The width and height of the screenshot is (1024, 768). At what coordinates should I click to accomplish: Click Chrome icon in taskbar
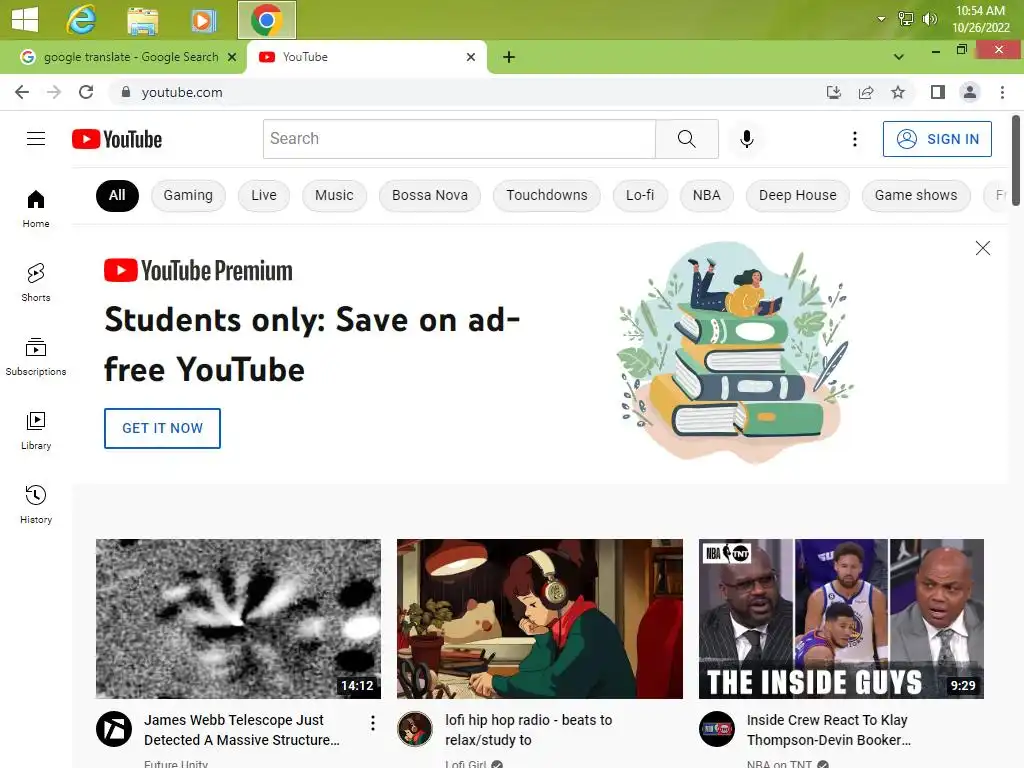pos(266,20)
